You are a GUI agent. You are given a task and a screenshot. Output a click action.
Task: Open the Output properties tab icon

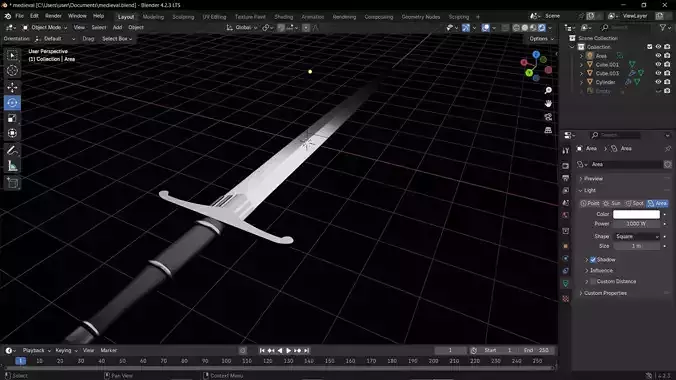566,178
